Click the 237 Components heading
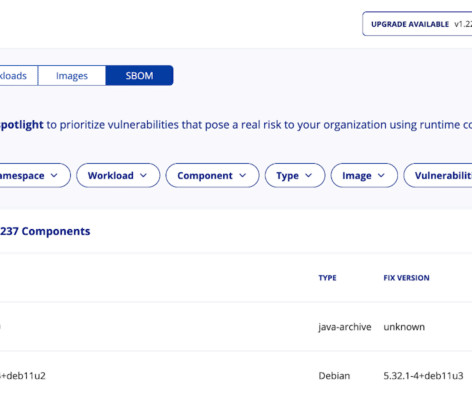472x394 pixels. (45, 231)
